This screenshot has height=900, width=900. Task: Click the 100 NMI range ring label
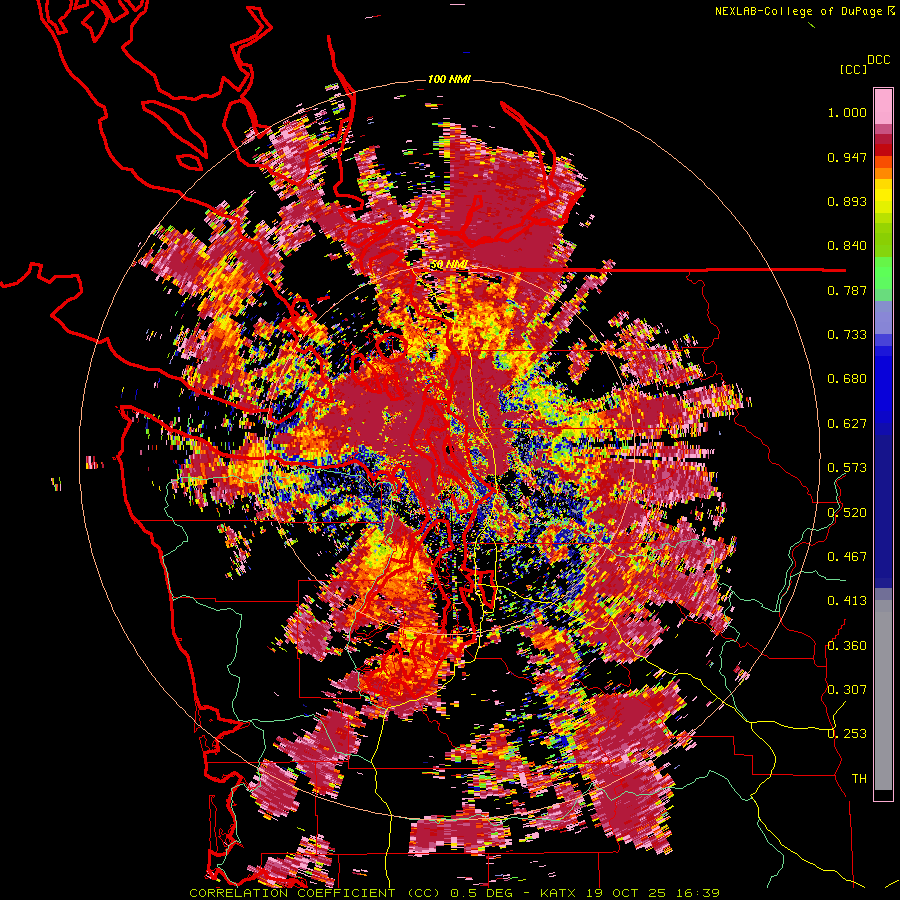click(x=449, y=79)
